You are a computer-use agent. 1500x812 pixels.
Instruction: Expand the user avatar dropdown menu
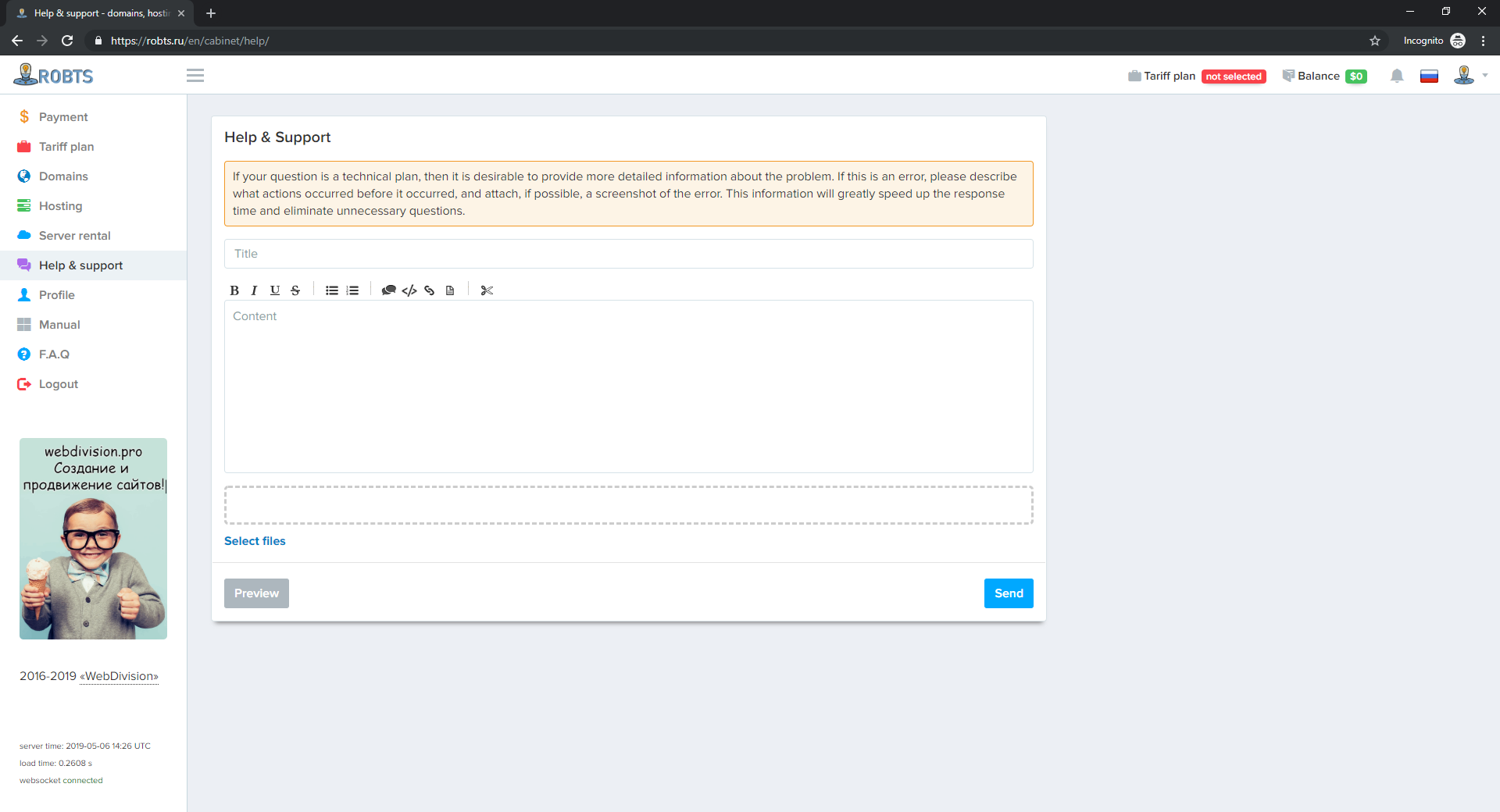(1470, 76)
